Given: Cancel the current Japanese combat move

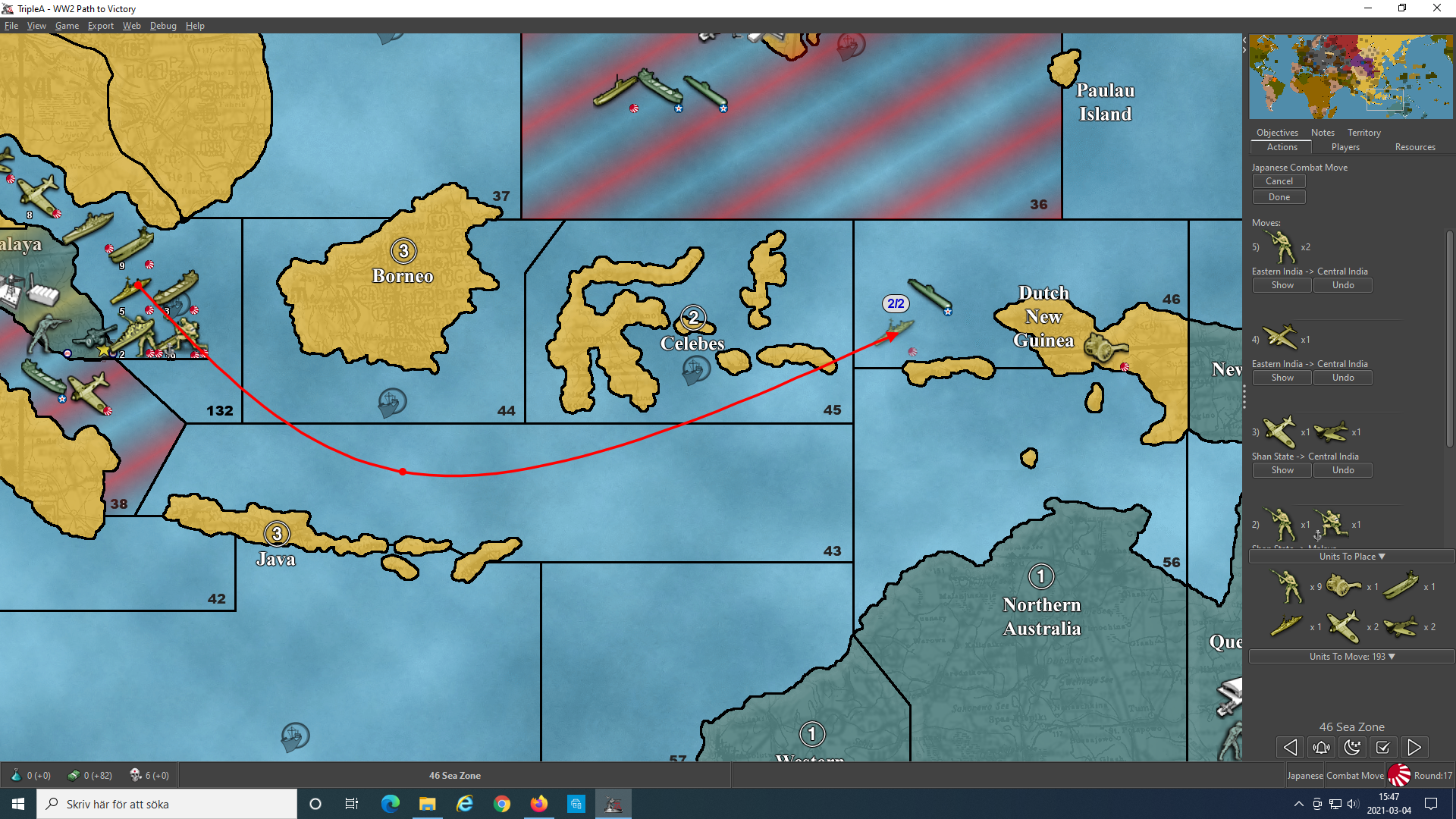Looking at the screenshot, I should coord(1279,181).
